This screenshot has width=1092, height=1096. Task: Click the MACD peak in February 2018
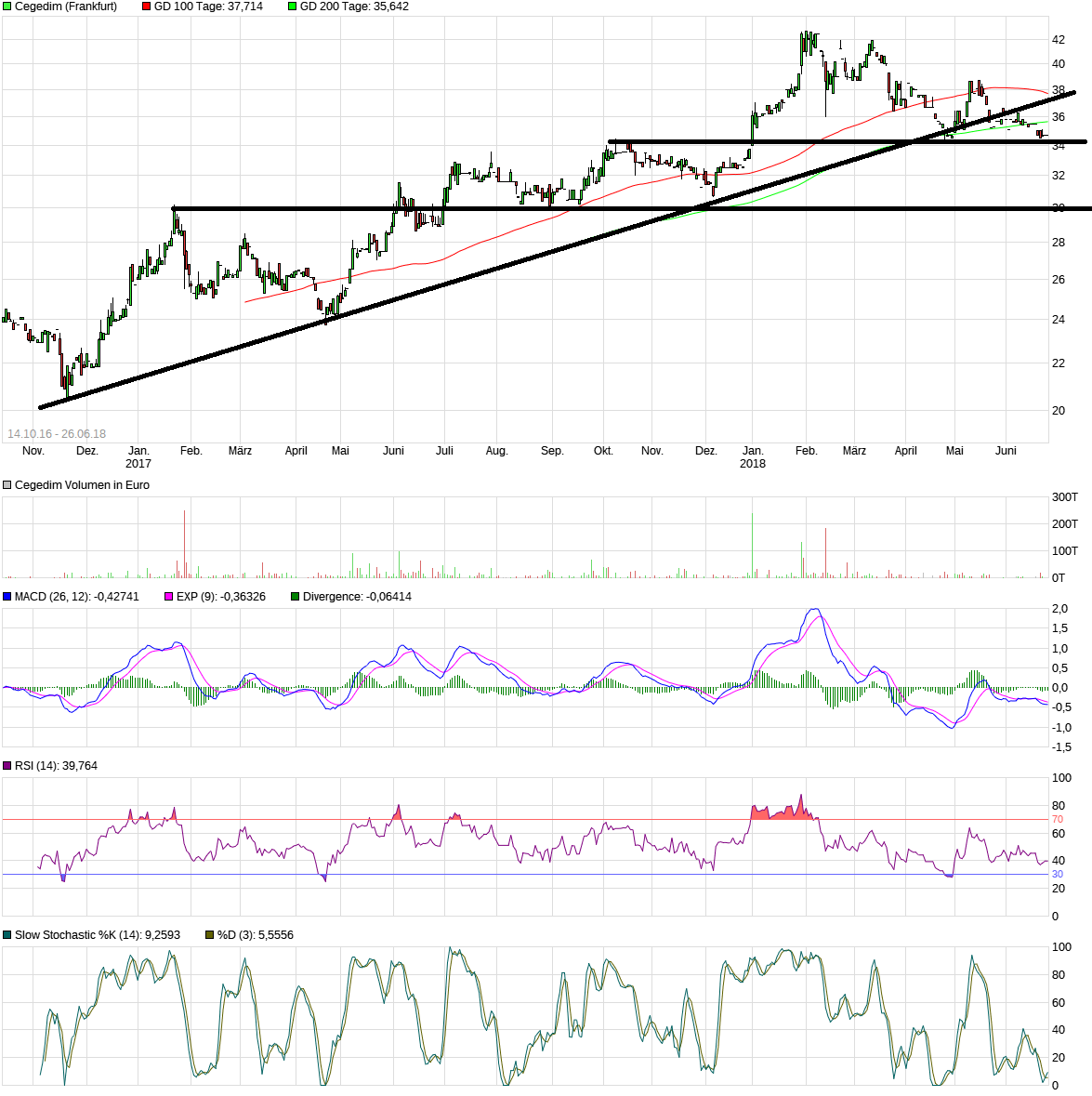click(815, 611)
